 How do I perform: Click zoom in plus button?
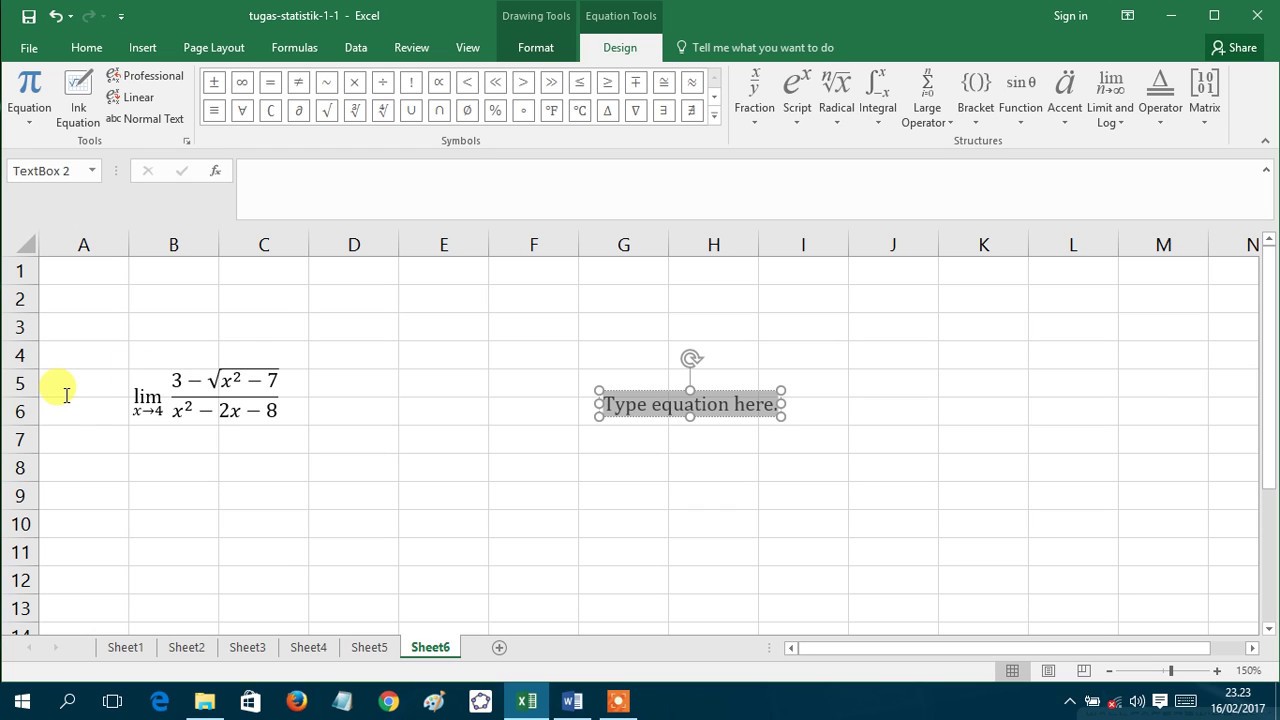pos(1216,671)
